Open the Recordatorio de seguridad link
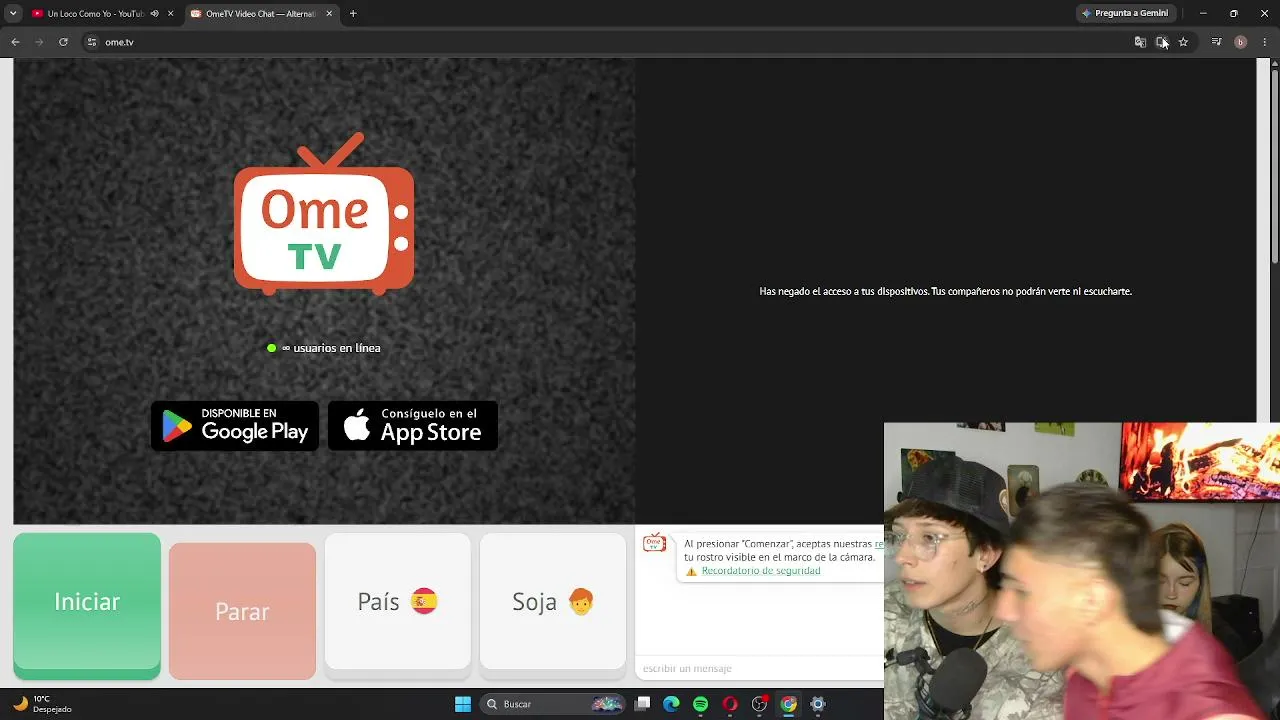Screen dimensions: 1280x720 coord(761,571)
